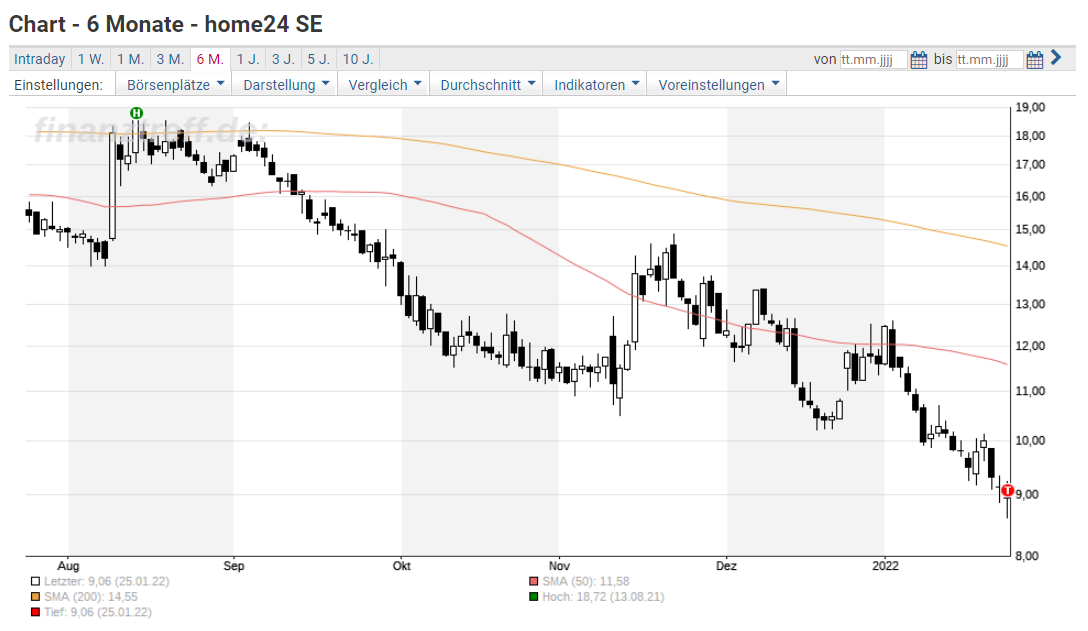Click the 'Einstellungen:' label
Viewport: 1088px width, 631px height.
tap(58, 85)
